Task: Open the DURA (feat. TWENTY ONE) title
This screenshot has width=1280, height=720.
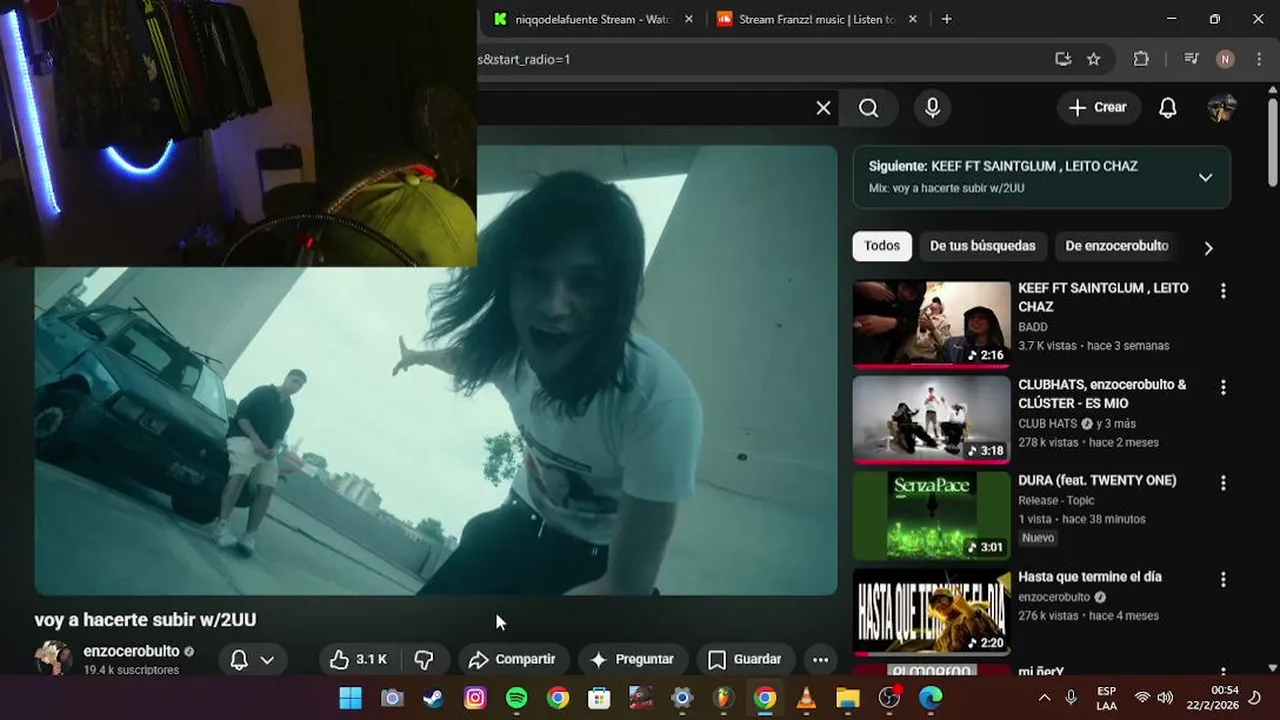Action: click(x=1097, y=480)
